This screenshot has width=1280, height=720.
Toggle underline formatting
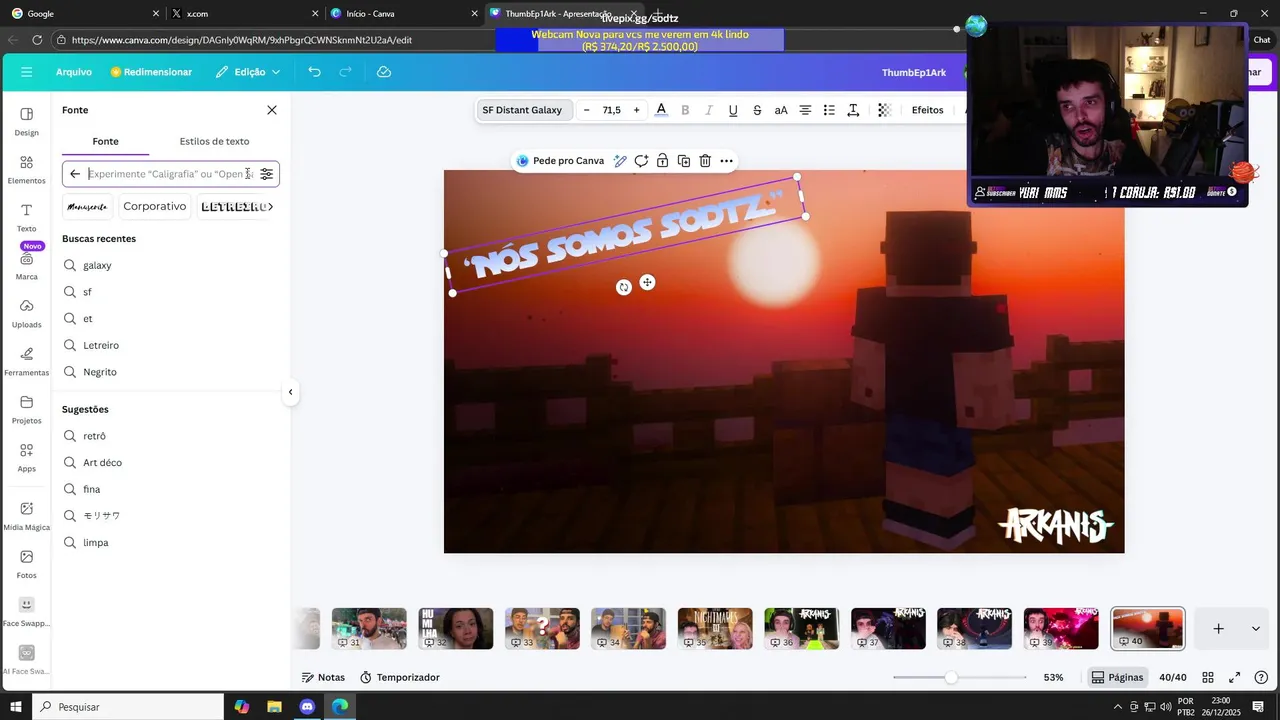tap(733, 110)
